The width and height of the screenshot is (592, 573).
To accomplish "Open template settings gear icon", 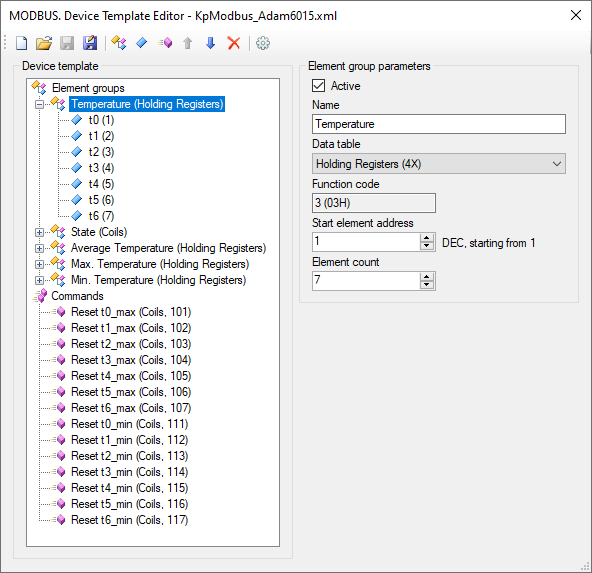I will coord(263,43).
